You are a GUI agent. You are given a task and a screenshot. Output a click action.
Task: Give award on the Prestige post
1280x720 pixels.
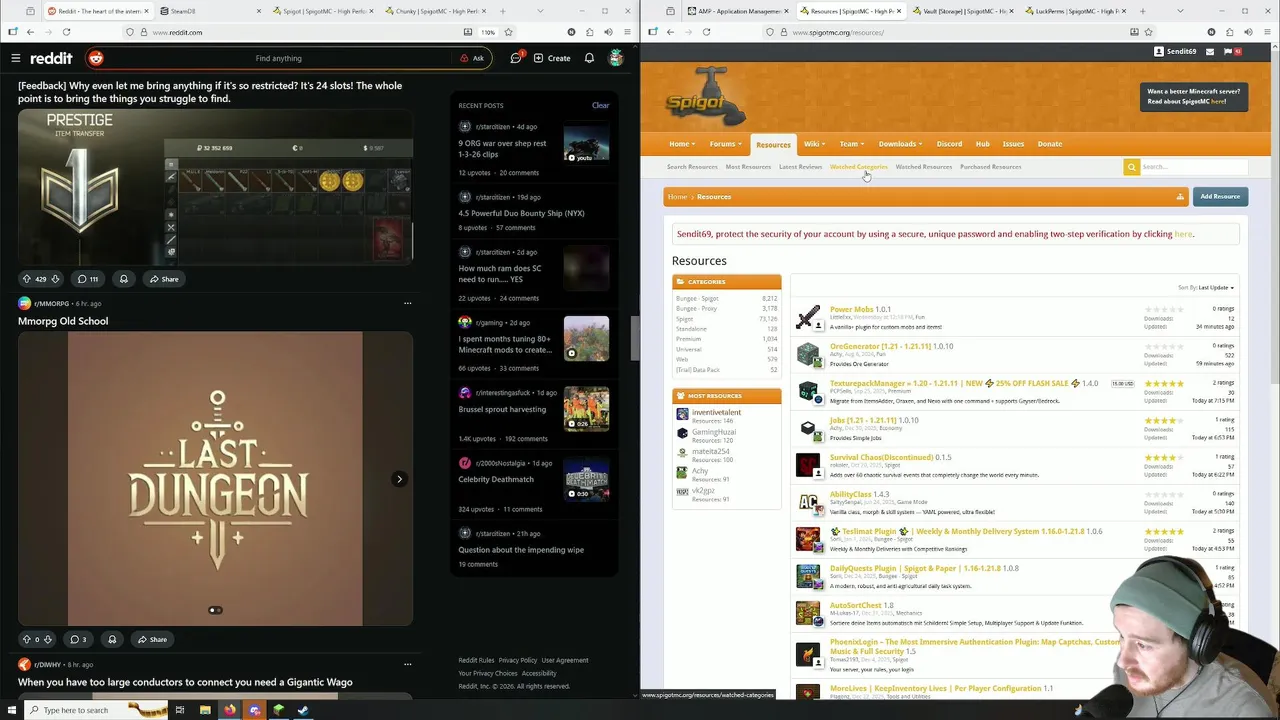tap(123, 279)
